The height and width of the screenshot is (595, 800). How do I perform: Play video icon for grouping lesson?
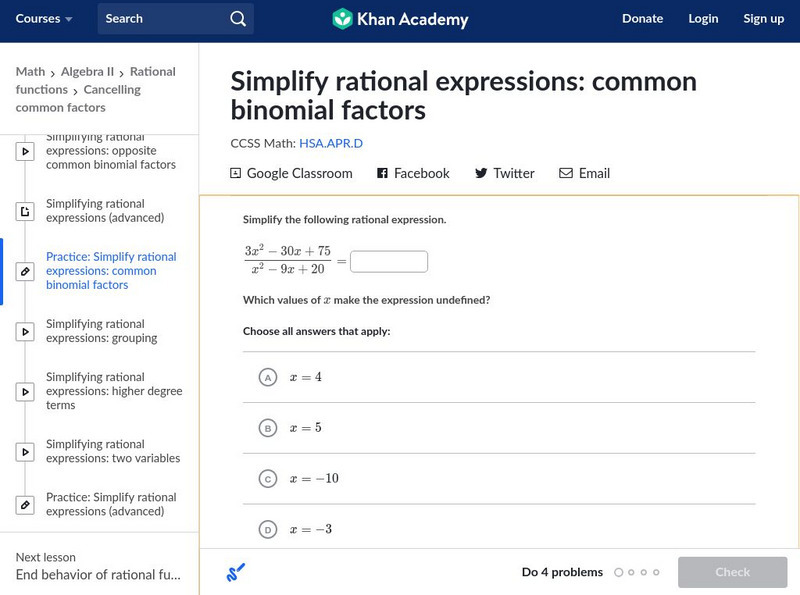(x=26, y=331)
